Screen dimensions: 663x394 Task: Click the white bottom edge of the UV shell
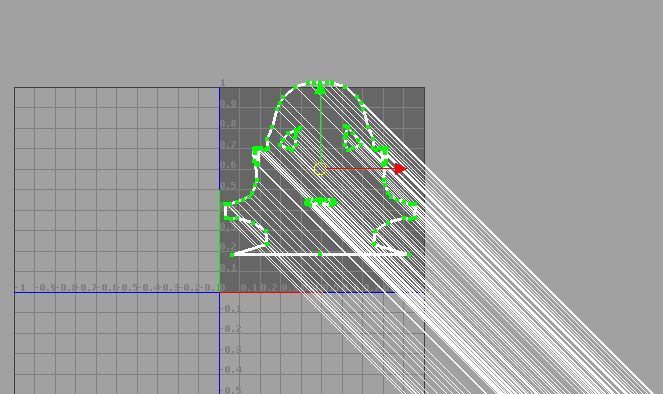320,254
